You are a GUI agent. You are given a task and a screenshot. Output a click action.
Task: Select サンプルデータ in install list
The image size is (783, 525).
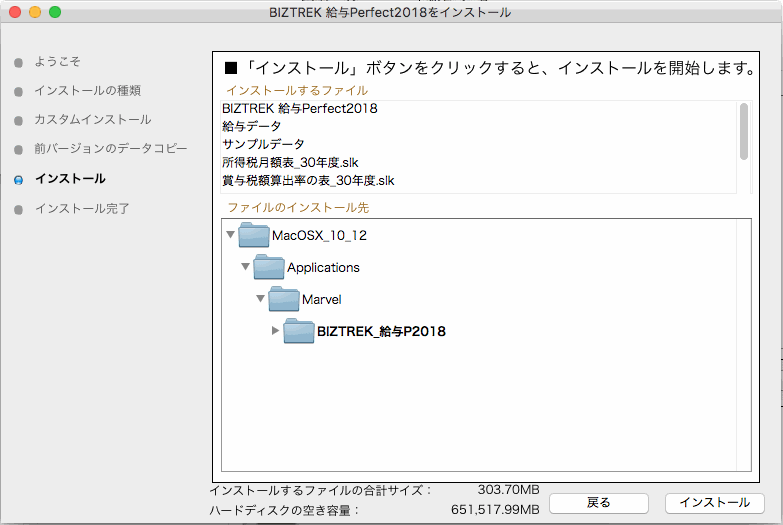pos(263,144)
